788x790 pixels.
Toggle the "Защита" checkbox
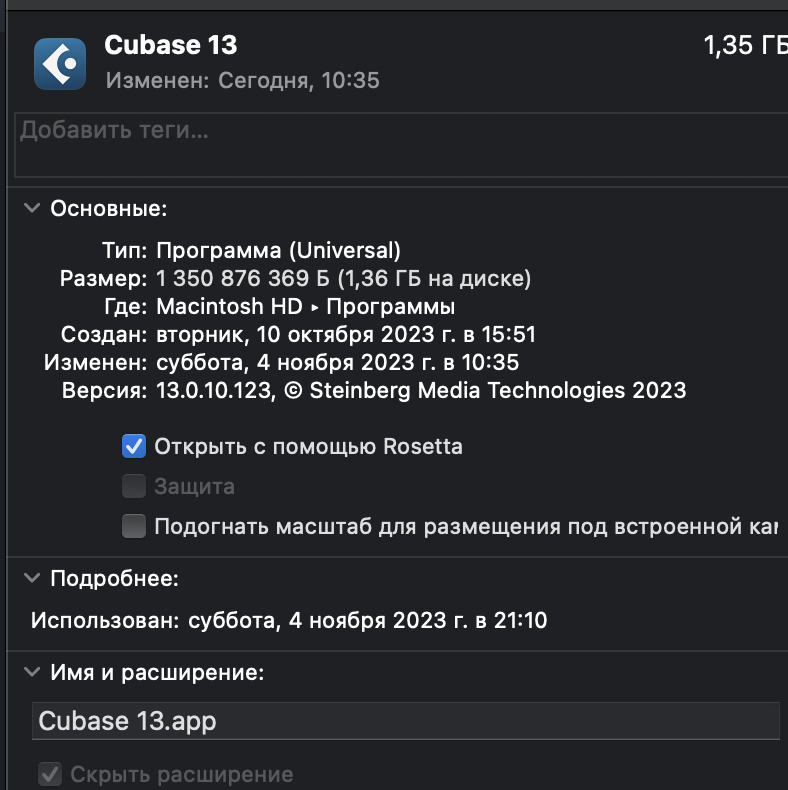click(134, 487)
